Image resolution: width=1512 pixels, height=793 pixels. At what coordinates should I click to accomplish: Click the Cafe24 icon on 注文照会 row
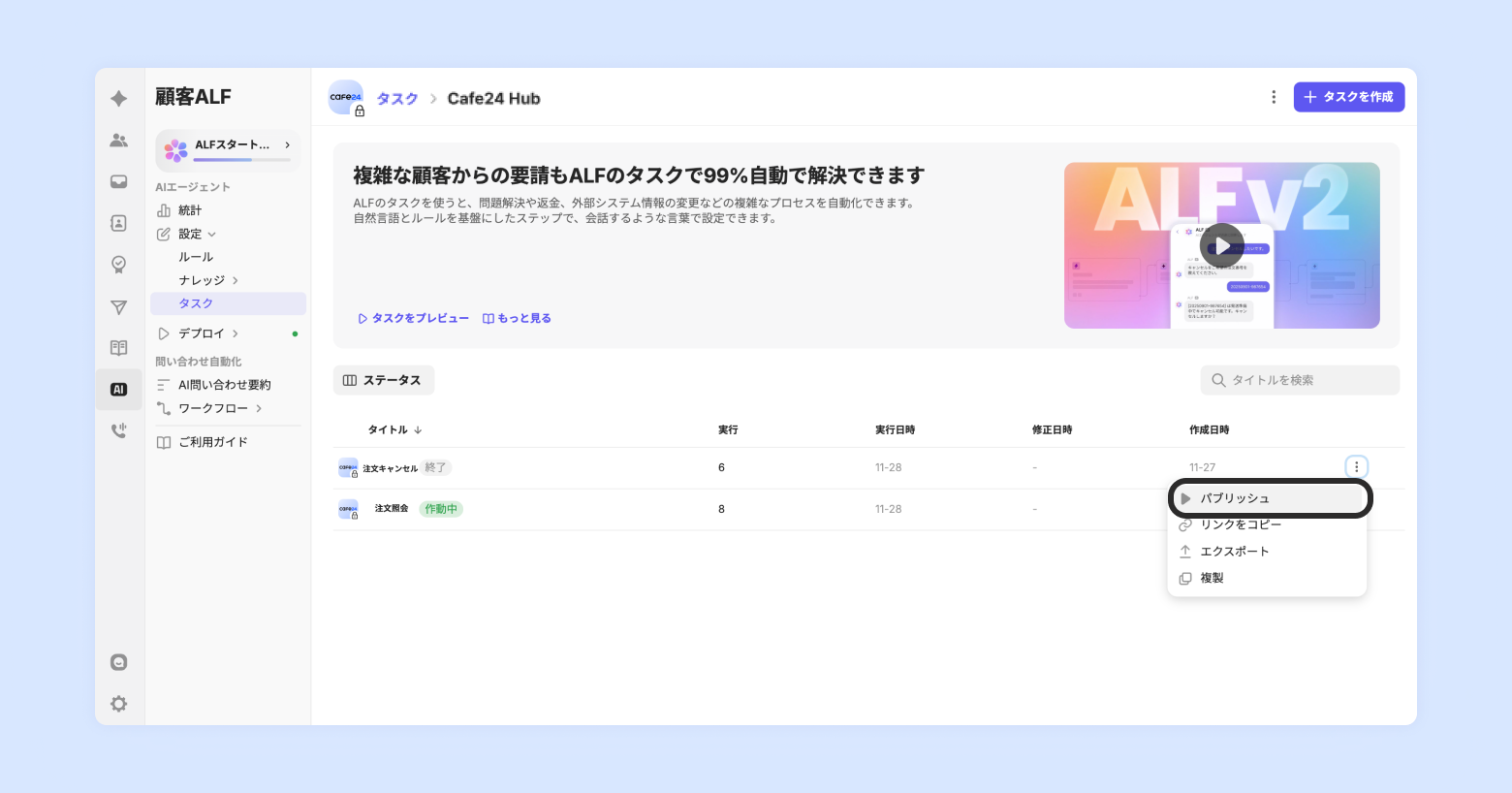[348, 509]
